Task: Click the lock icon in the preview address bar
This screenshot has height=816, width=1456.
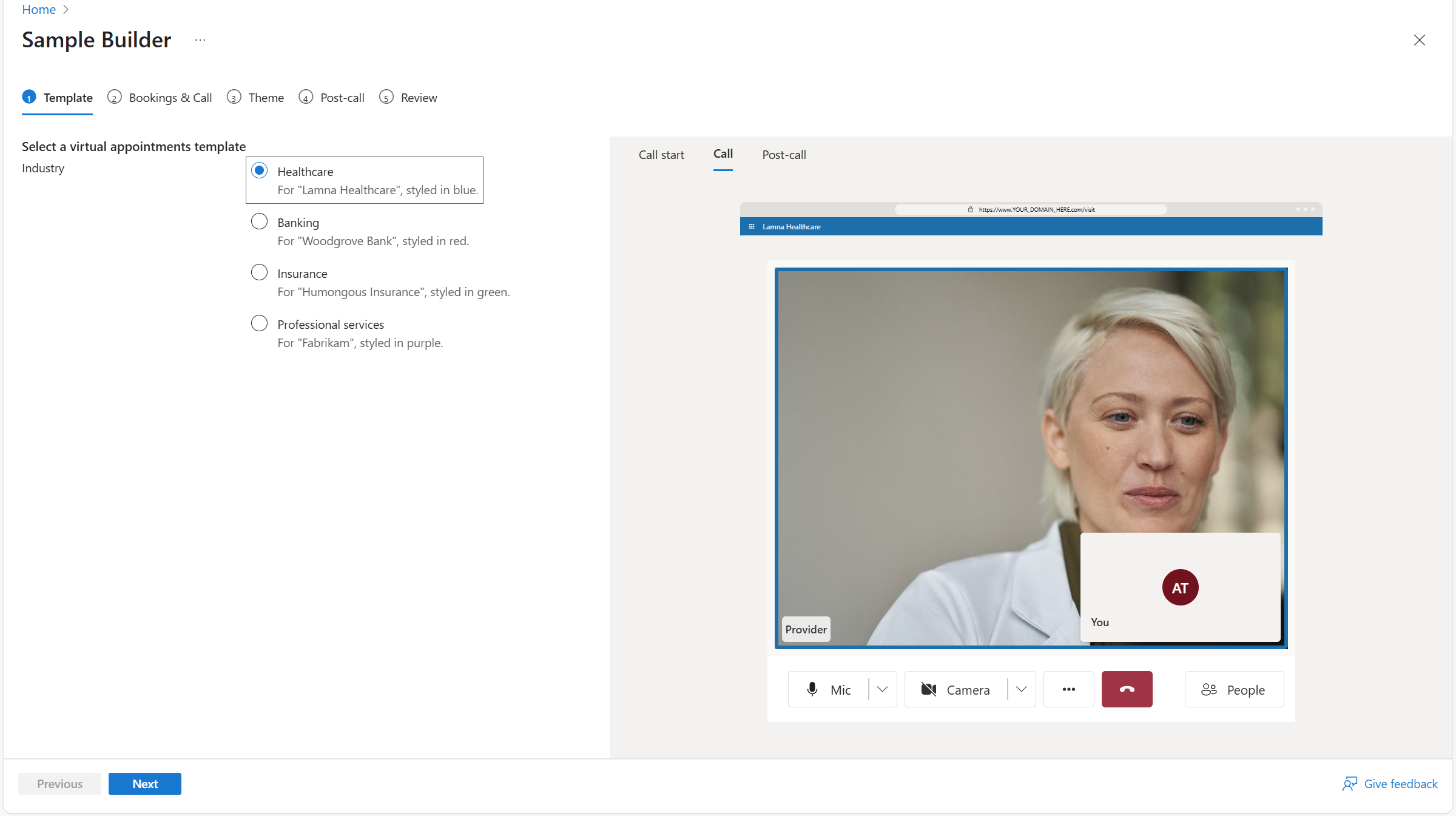Action: pyautogui.click(x=971, y=209)
